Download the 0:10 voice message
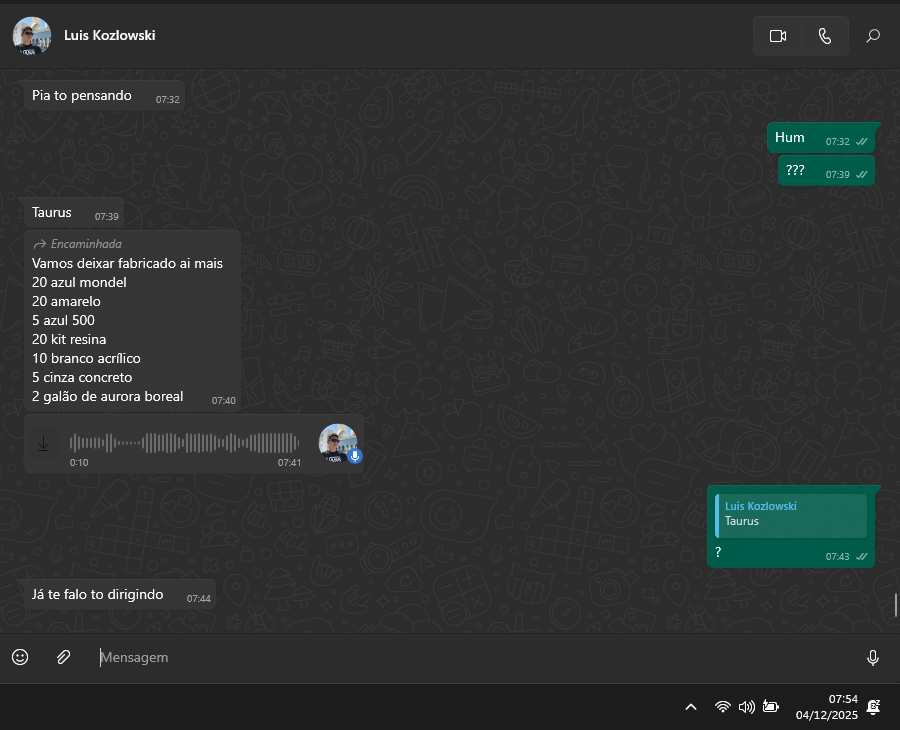The width and height of the screenshot is (900, 730). [43, 443]
